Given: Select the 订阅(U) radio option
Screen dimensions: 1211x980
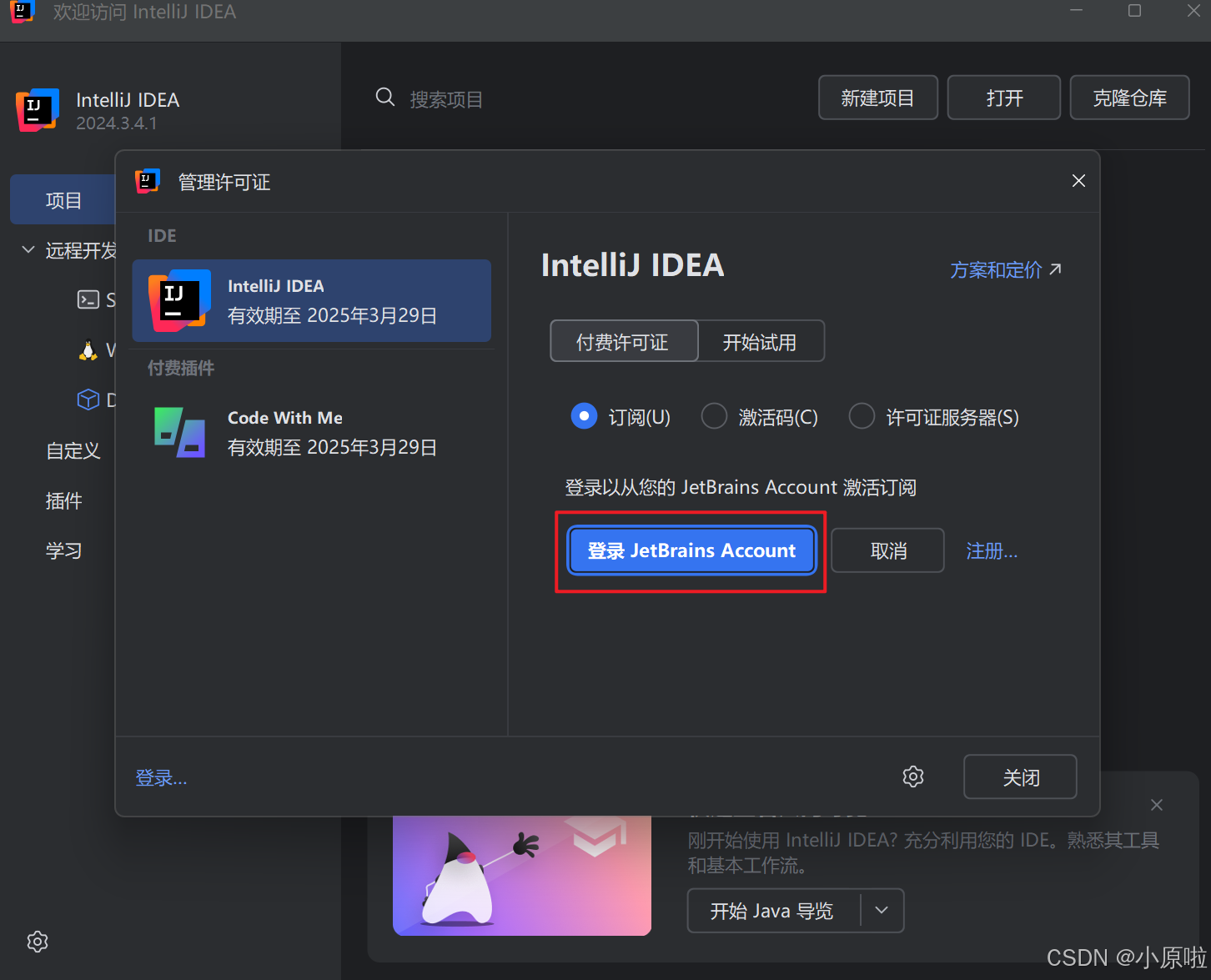Looking at the screenshot, I should (x=621, y=416).
